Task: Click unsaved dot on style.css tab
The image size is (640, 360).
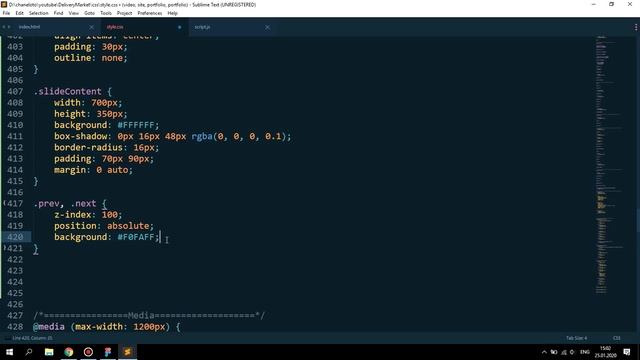Action: pyautogui.click(x=179, y=27)
